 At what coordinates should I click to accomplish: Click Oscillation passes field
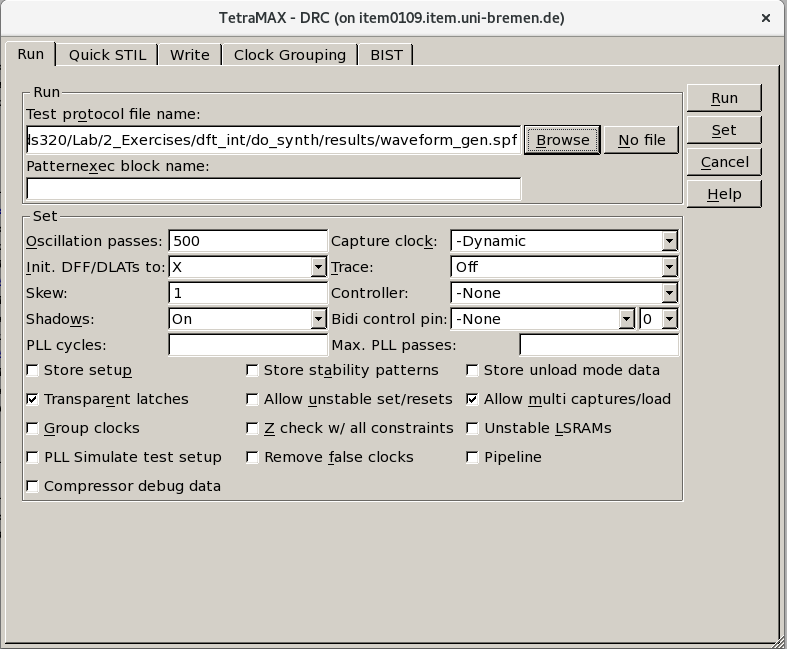248,241
